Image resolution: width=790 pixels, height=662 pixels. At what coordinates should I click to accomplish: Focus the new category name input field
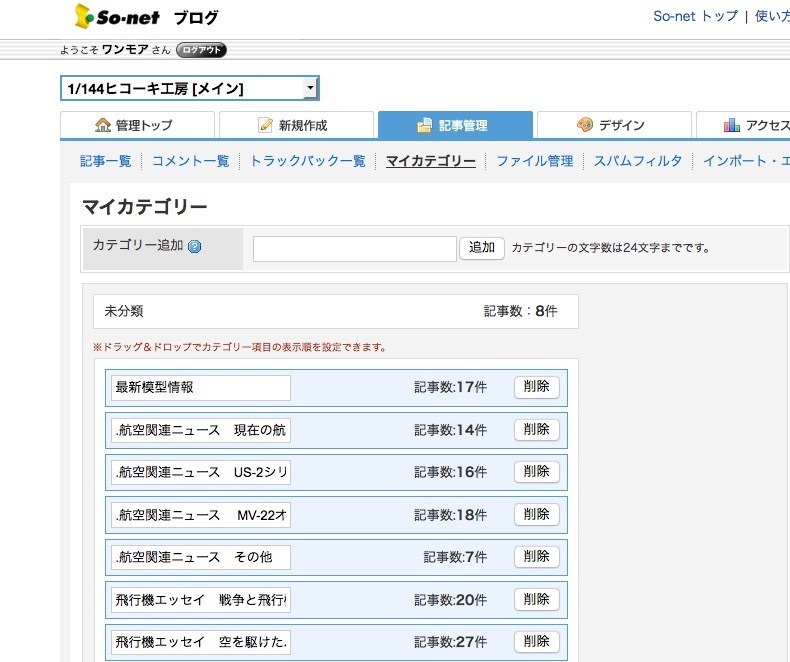coord(355,249)
